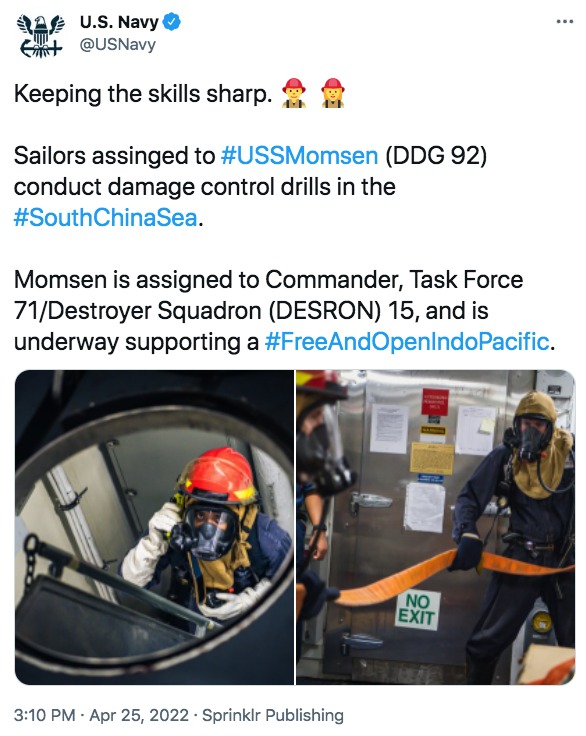Click the U.S. Navy display name

[x=119, y=22]
